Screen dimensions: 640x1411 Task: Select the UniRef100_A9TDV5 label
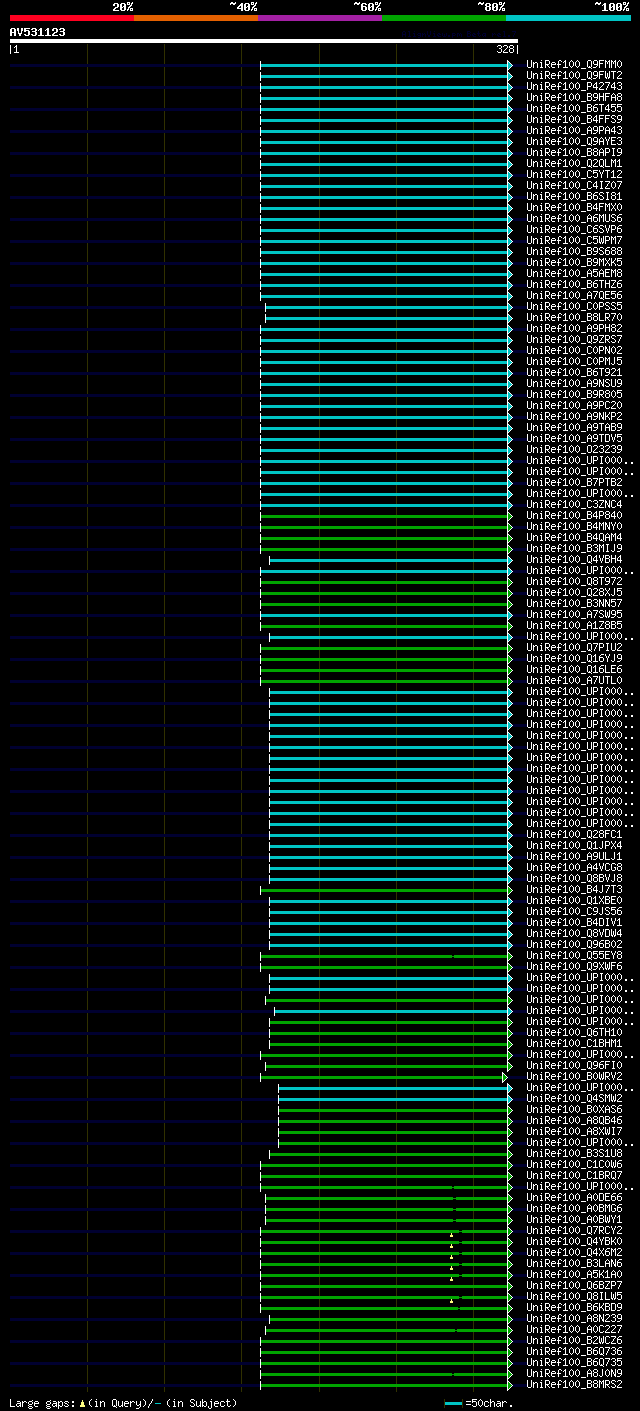pos(574,439)
